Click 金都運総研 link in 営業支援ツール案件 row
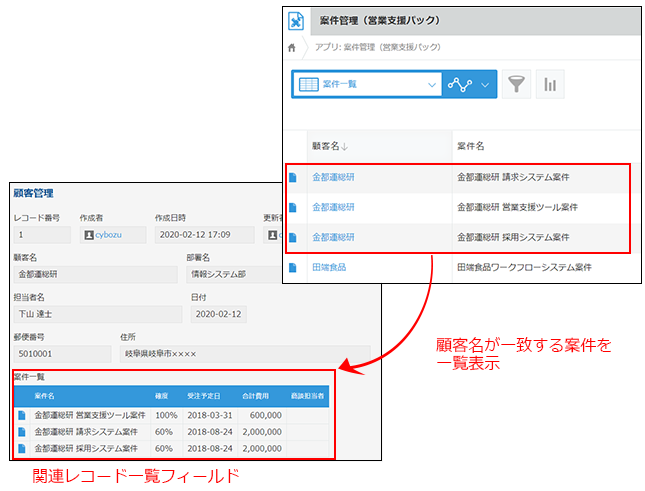 pos(333,207)
